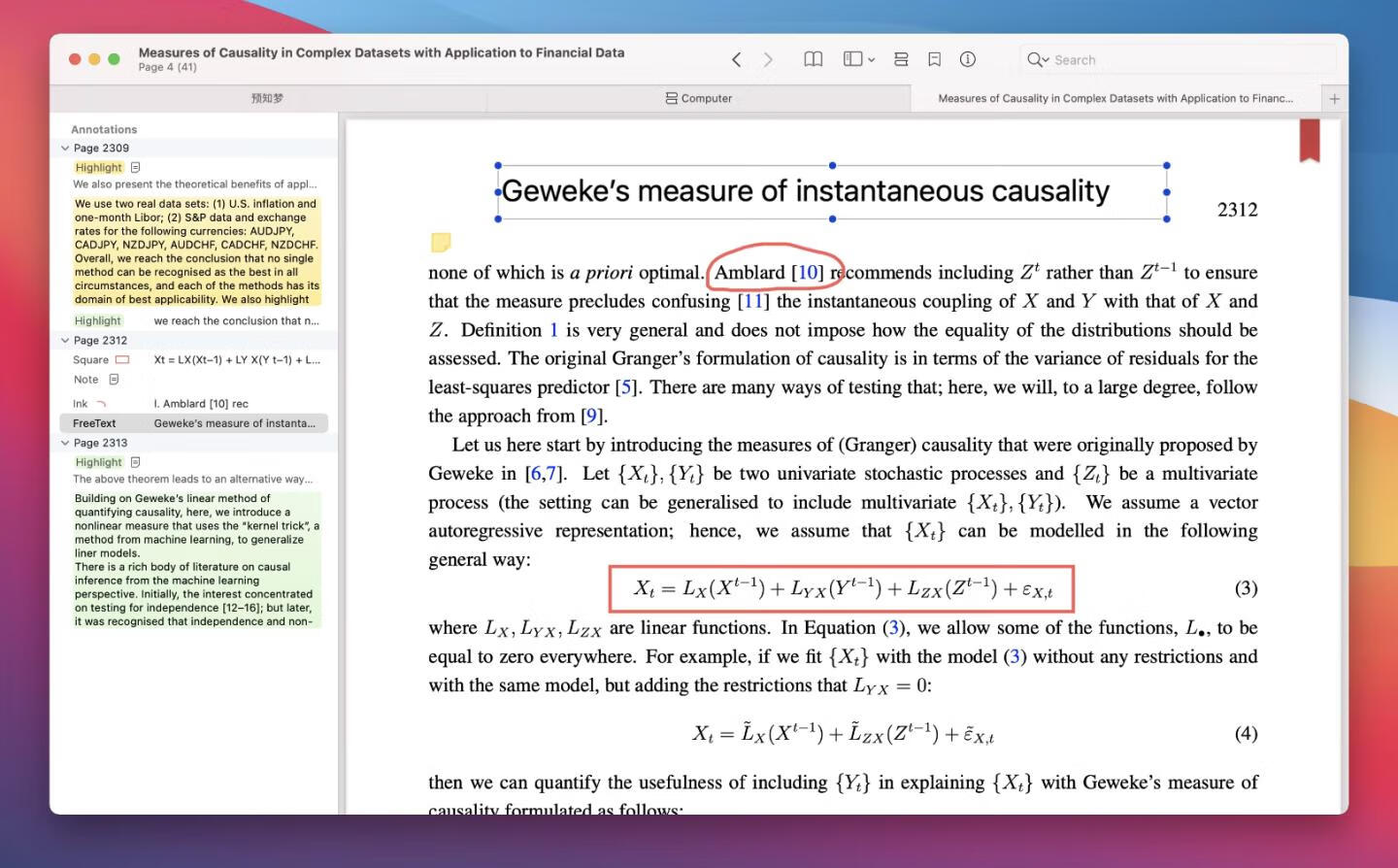Select the Ink annotation 'I. Amblard [10] rec'
This screenshot has height=868, width=1398.
coord(194,403)
